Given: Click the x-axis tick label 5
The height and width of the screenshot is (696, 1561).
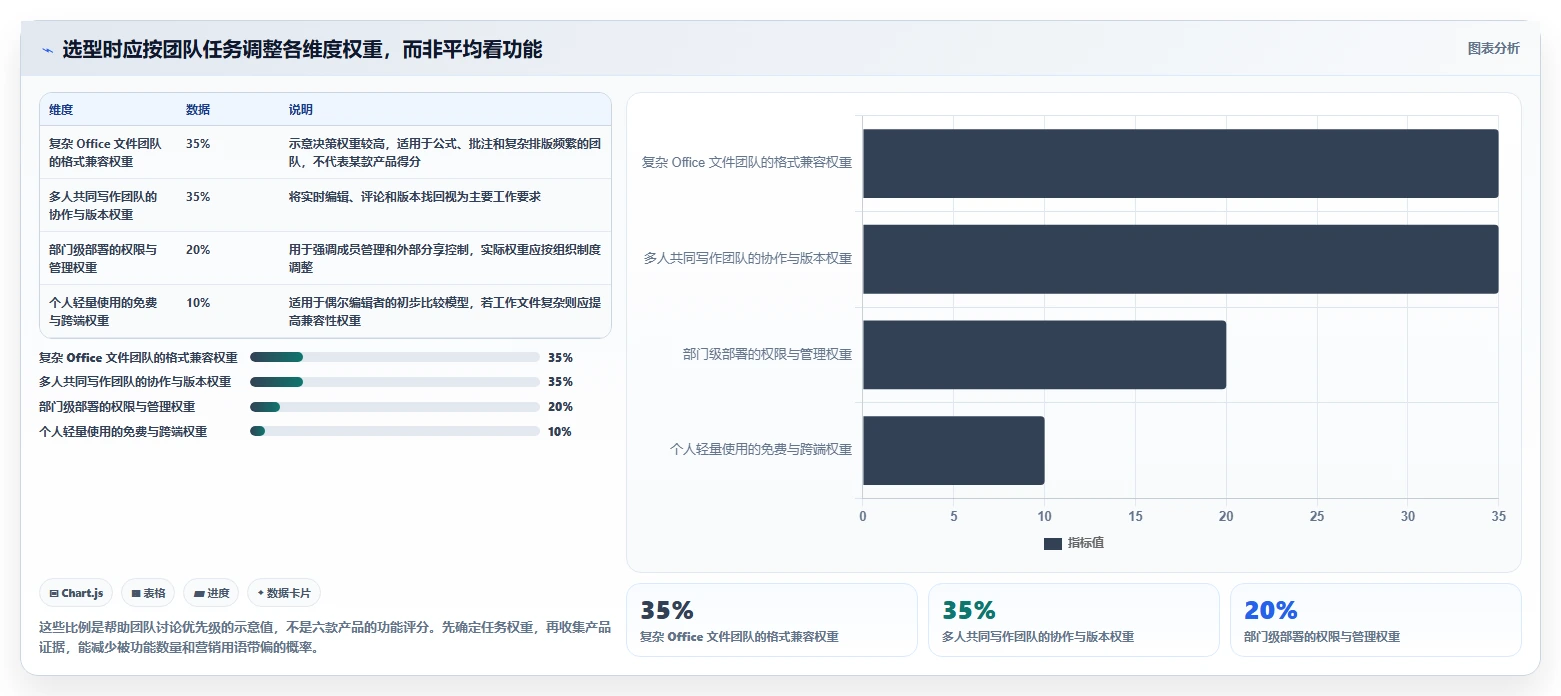Looking at the screenshot, I should coord(954,517).
